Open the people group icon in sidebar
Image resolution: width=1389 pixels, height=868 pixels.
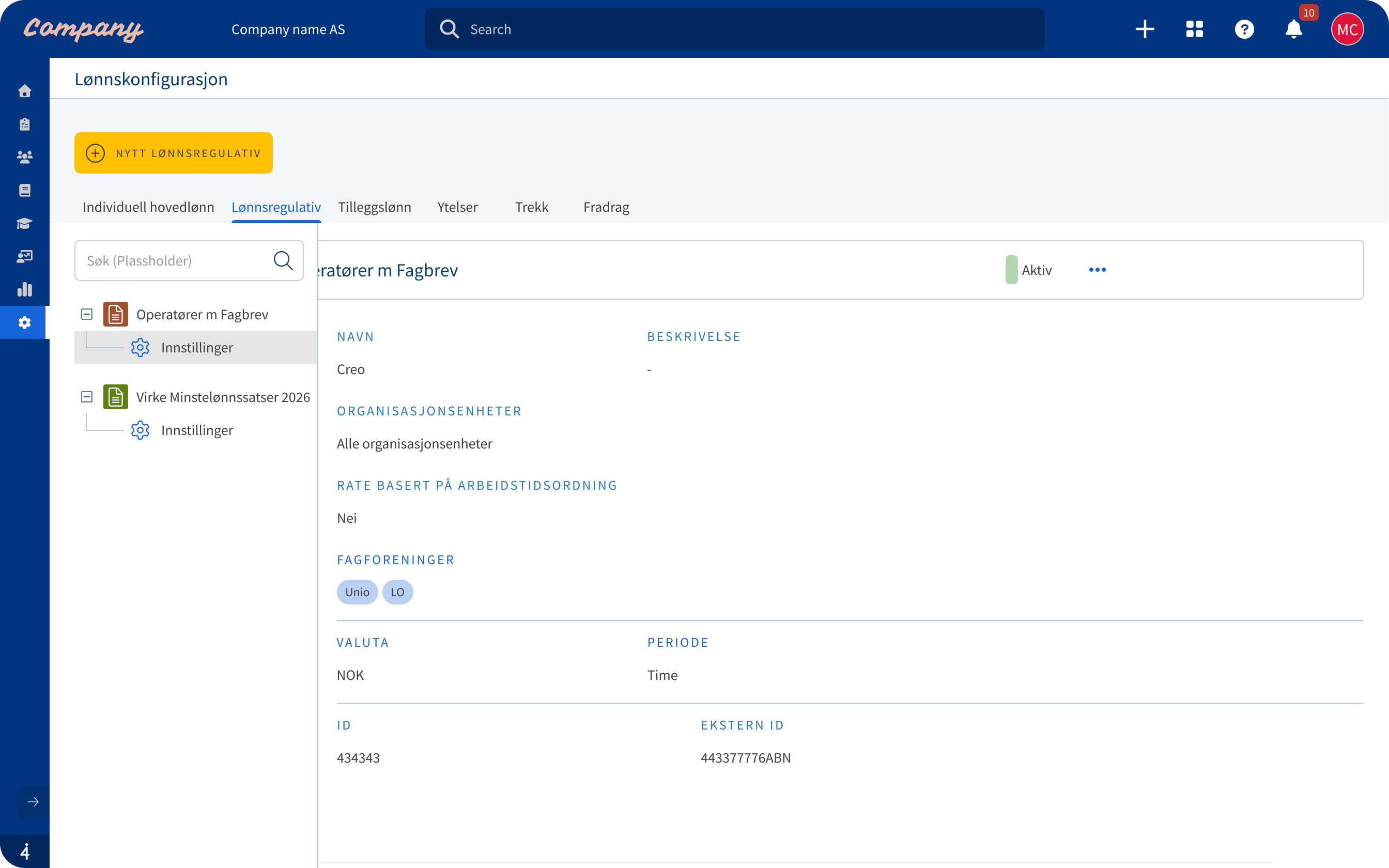(x=24, y=157)
